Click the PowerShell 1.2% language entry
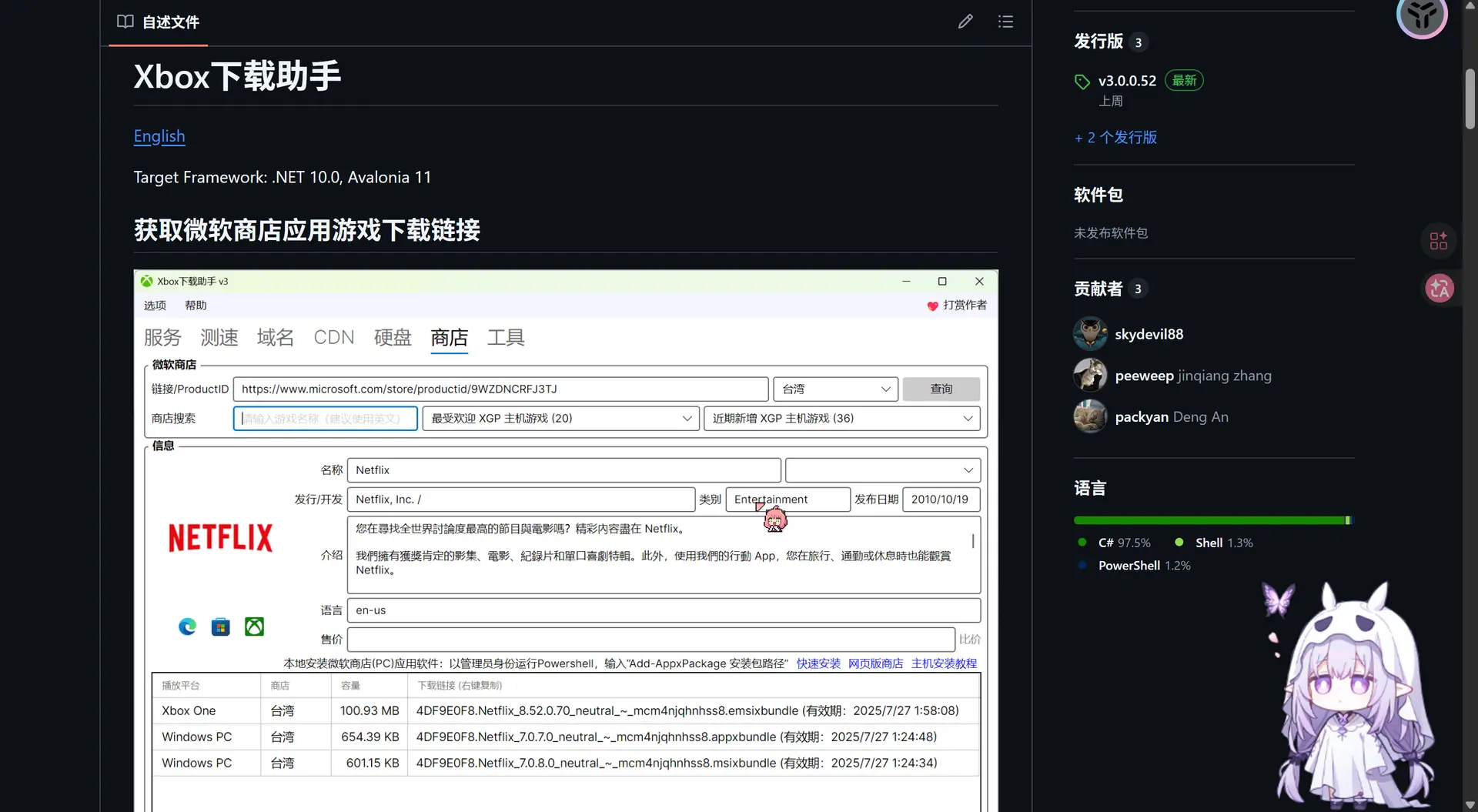Image resolution: width=1478 pixels, height=812 pixels. [1134, 566]
